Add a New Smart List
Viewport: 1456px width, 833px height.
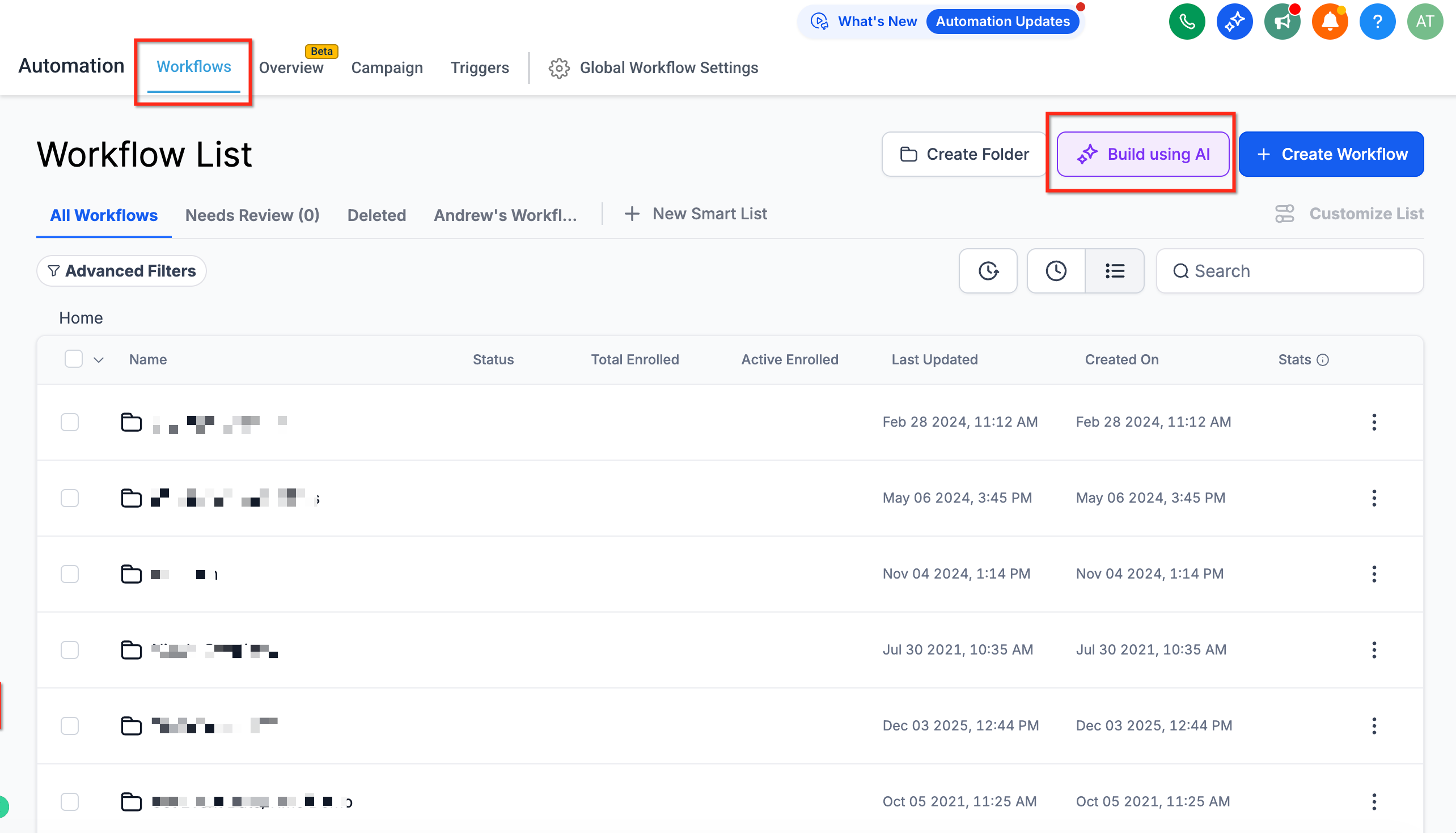coord(695,214)
